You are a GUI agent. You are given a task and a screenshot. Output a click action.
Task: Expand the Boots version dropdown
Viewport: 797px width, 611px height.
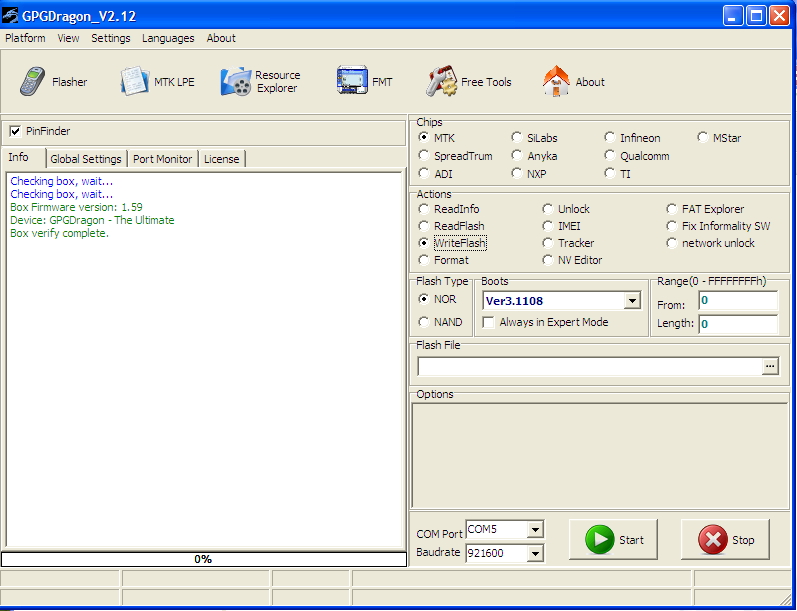tap(632, 301)
